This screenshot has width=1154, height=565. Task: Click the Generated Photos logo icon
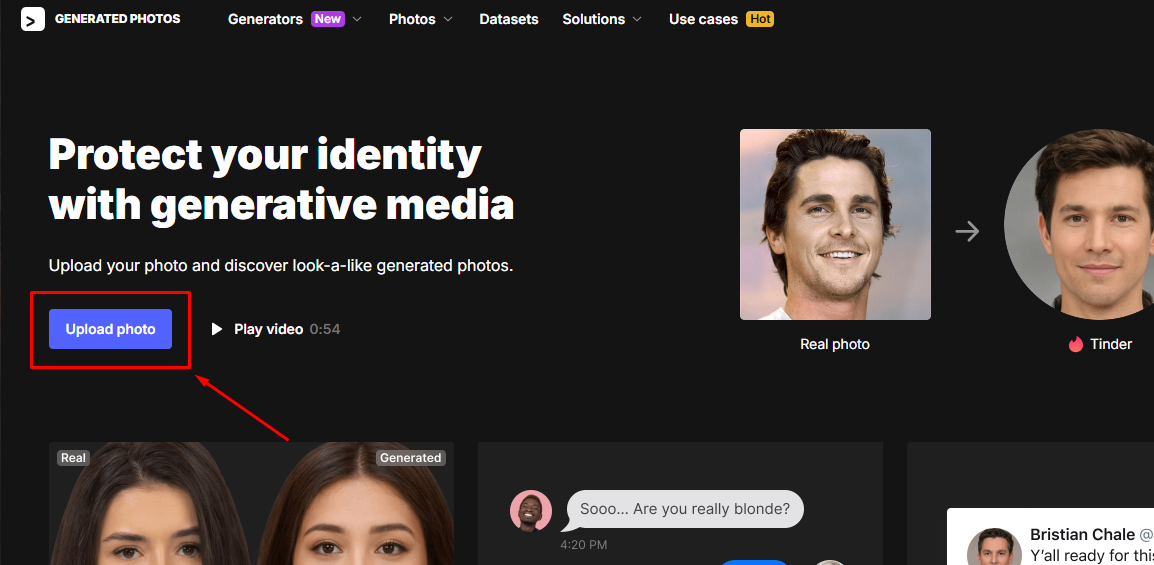[32, 19]
